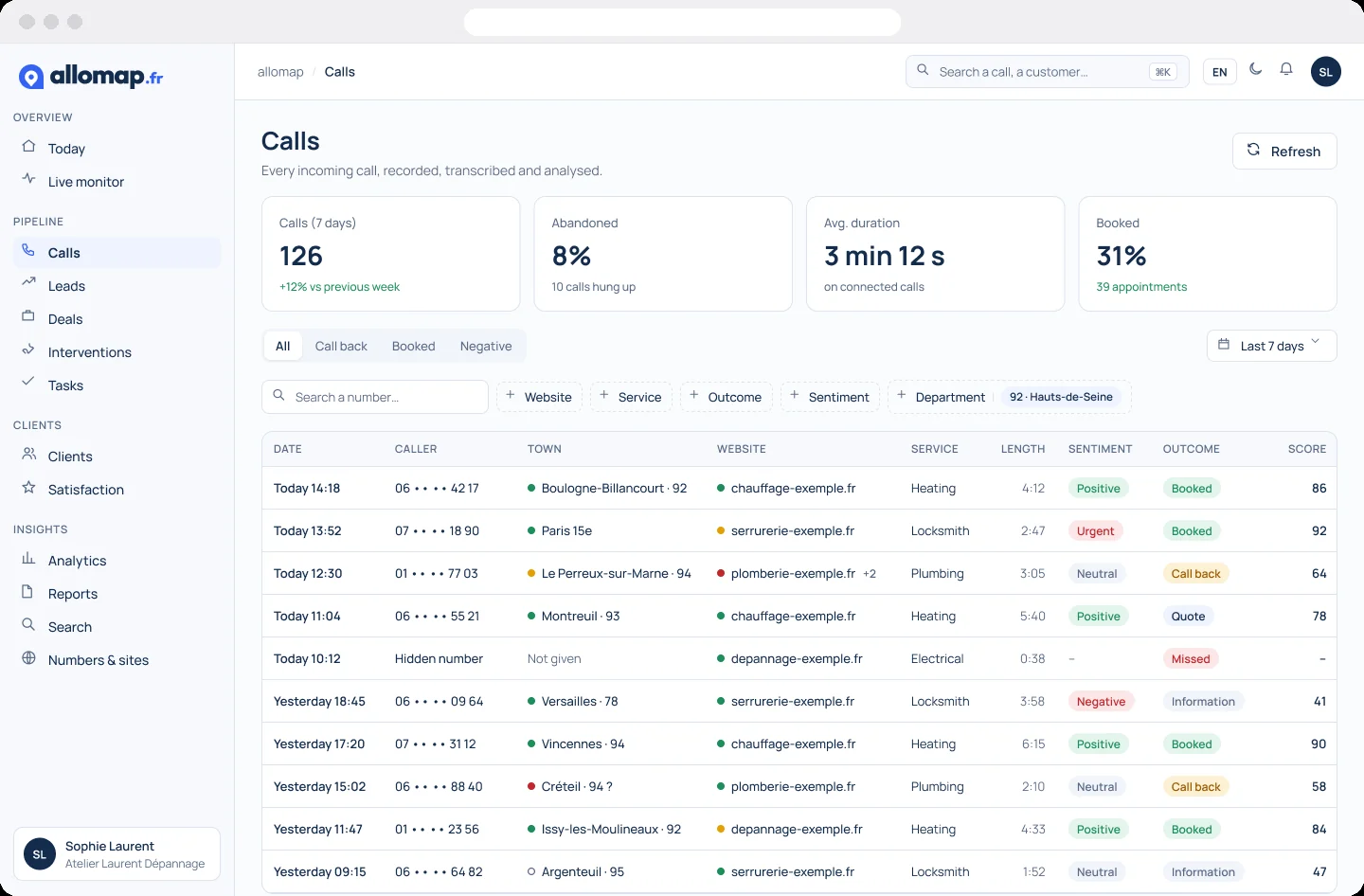Click the Negative sentiment badge in Versailles row
Screen dimensions: 1364x896
click(1101, 702)
